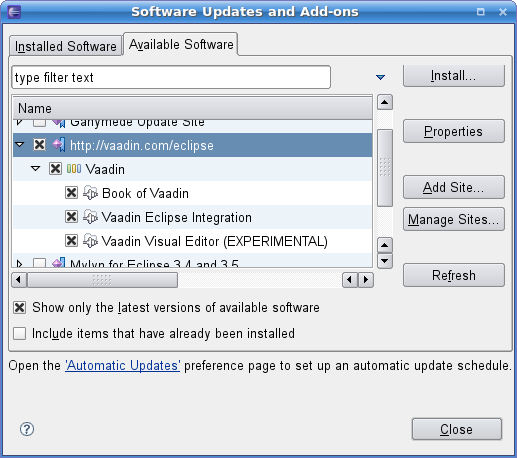Click the Refresh button
Screen dimensions: 517x458
pyautogui.click(x=454, y=275)
